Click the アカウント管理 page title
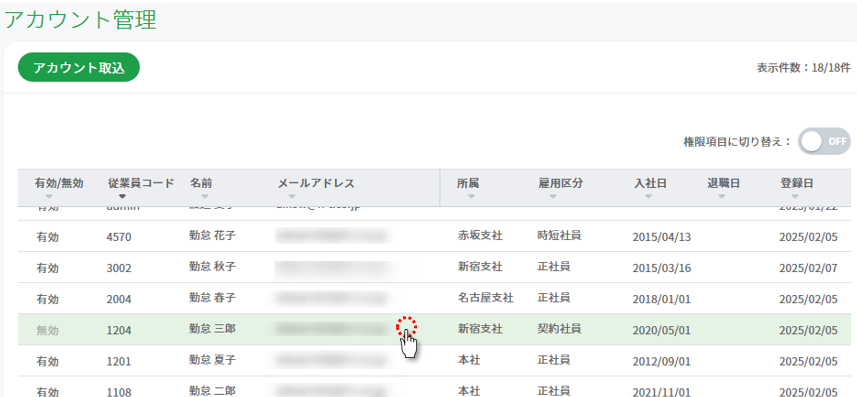 pos(81,20)
